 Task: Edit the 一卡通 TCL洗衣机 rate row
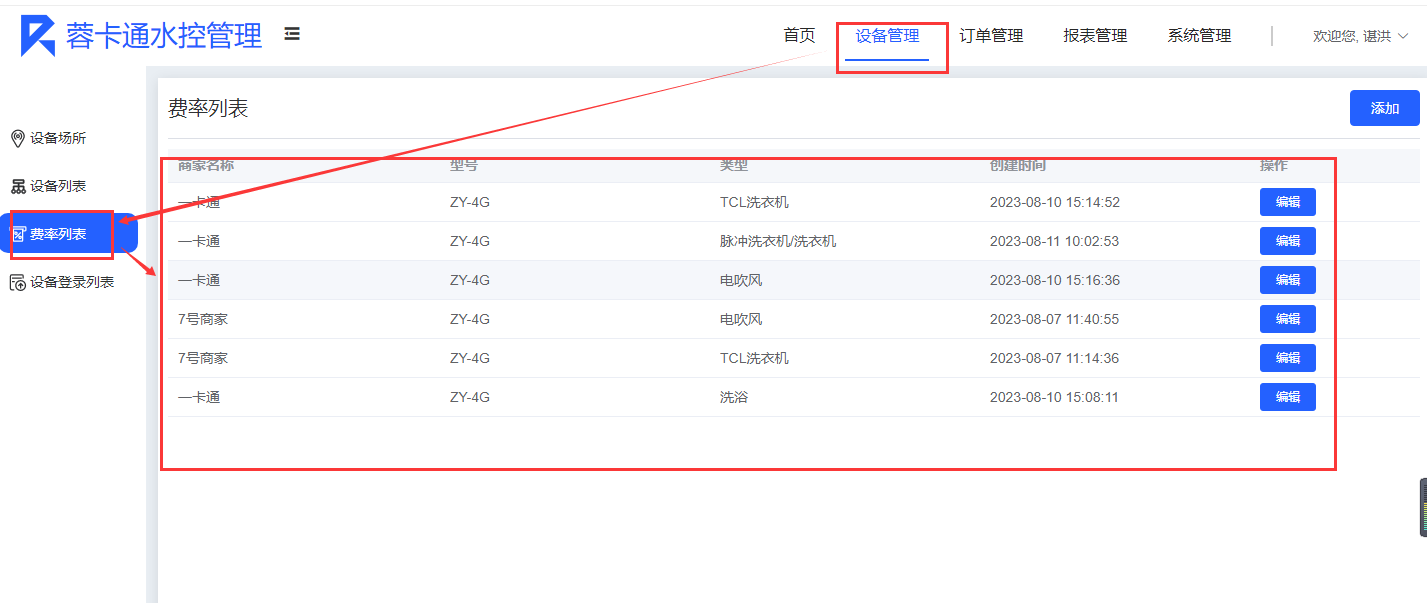pyautogui.click(x=1287, y=202)
